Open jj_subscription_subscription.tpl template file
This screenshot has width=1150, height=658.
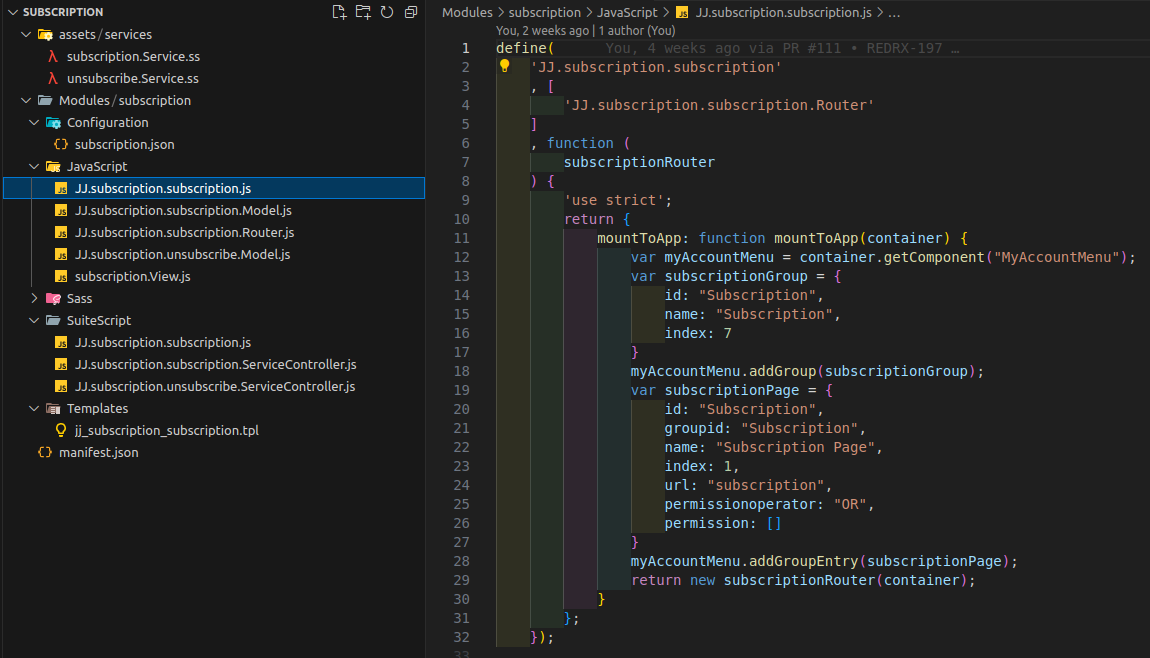coord(166,430)
